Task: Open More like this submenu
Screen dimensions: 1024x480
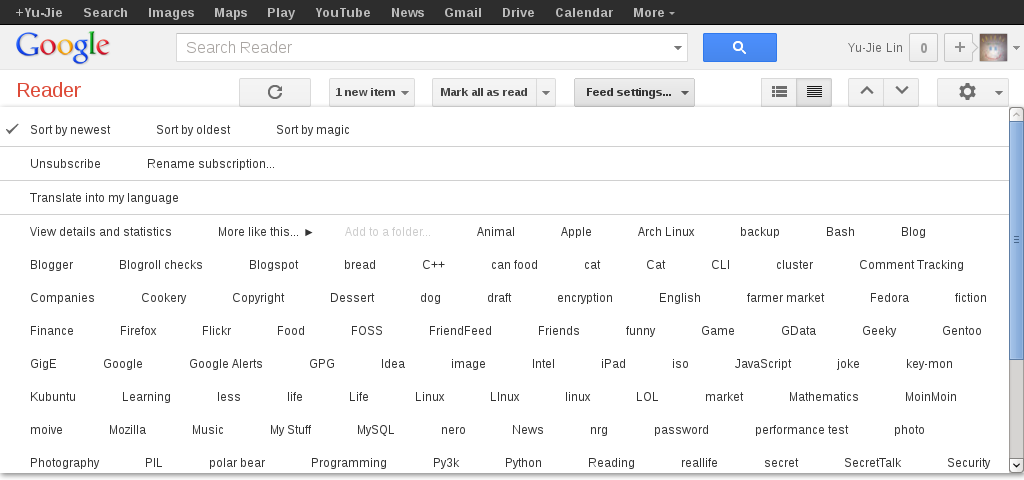Action: click(x=265, y=232)
